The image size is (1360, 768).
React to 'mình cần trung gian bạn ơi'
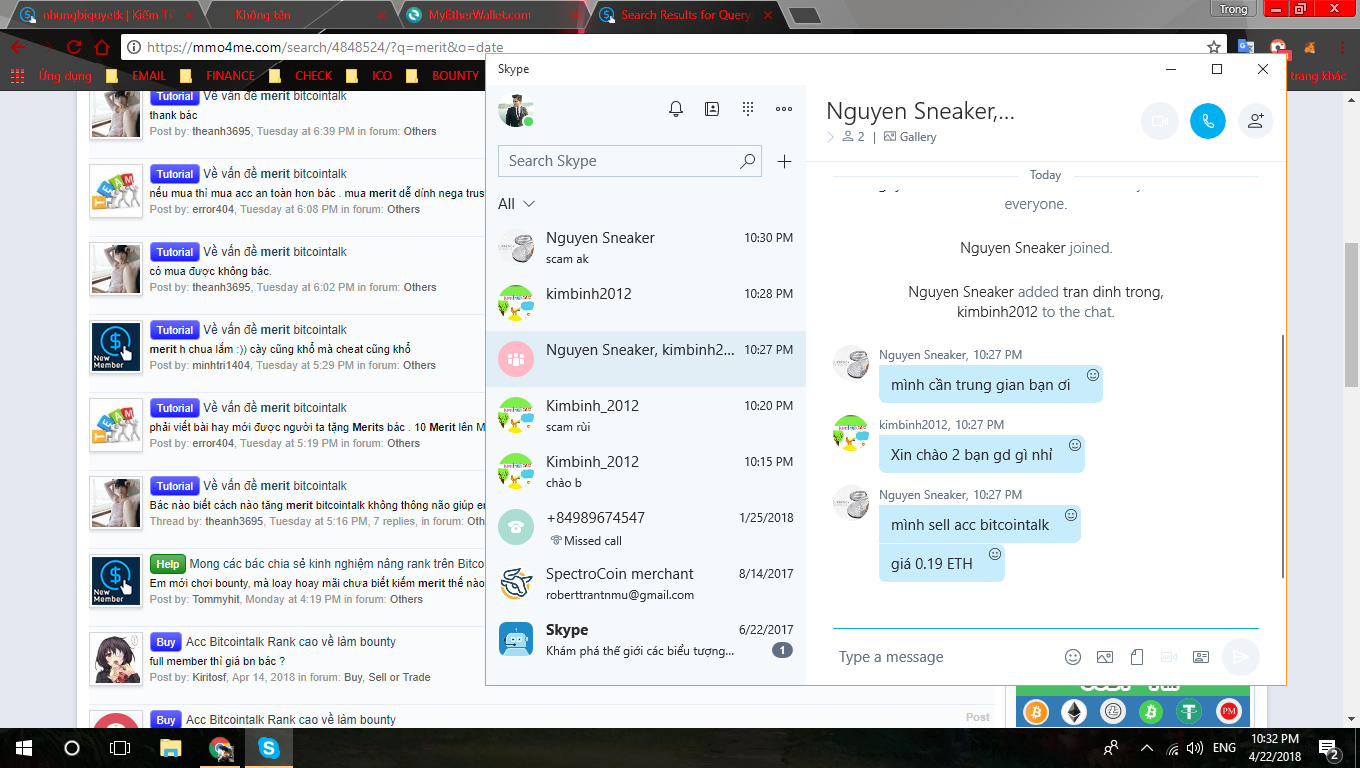[1093, 375]
